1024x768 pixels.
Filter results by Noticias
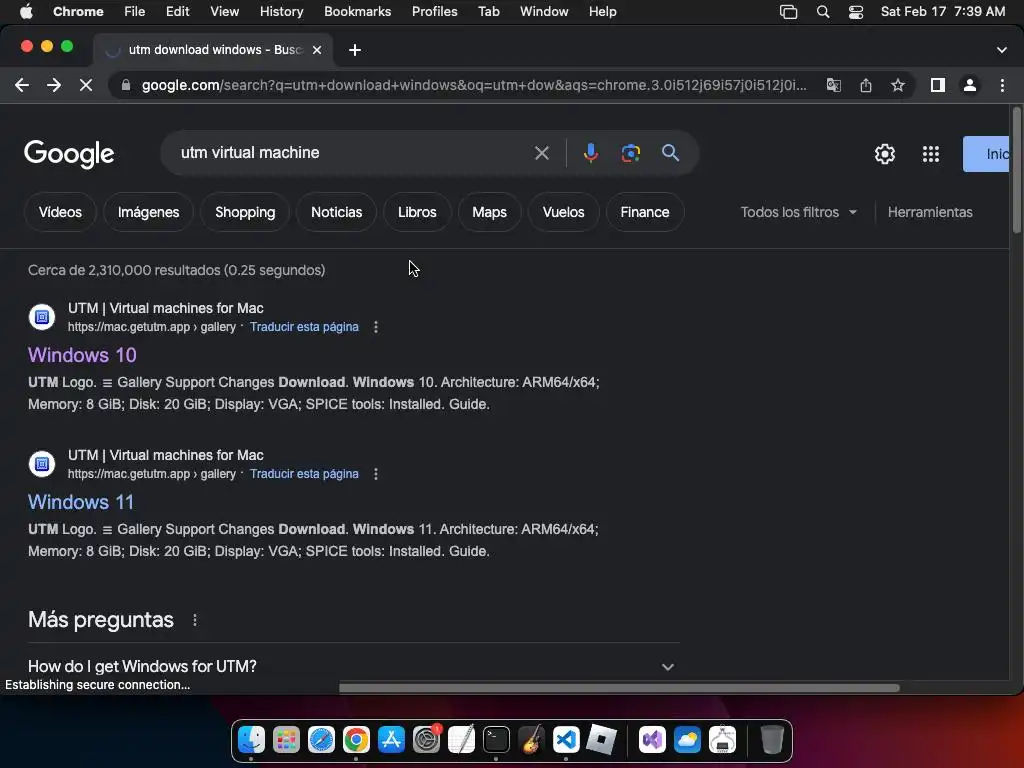click(x=336, y=212)
